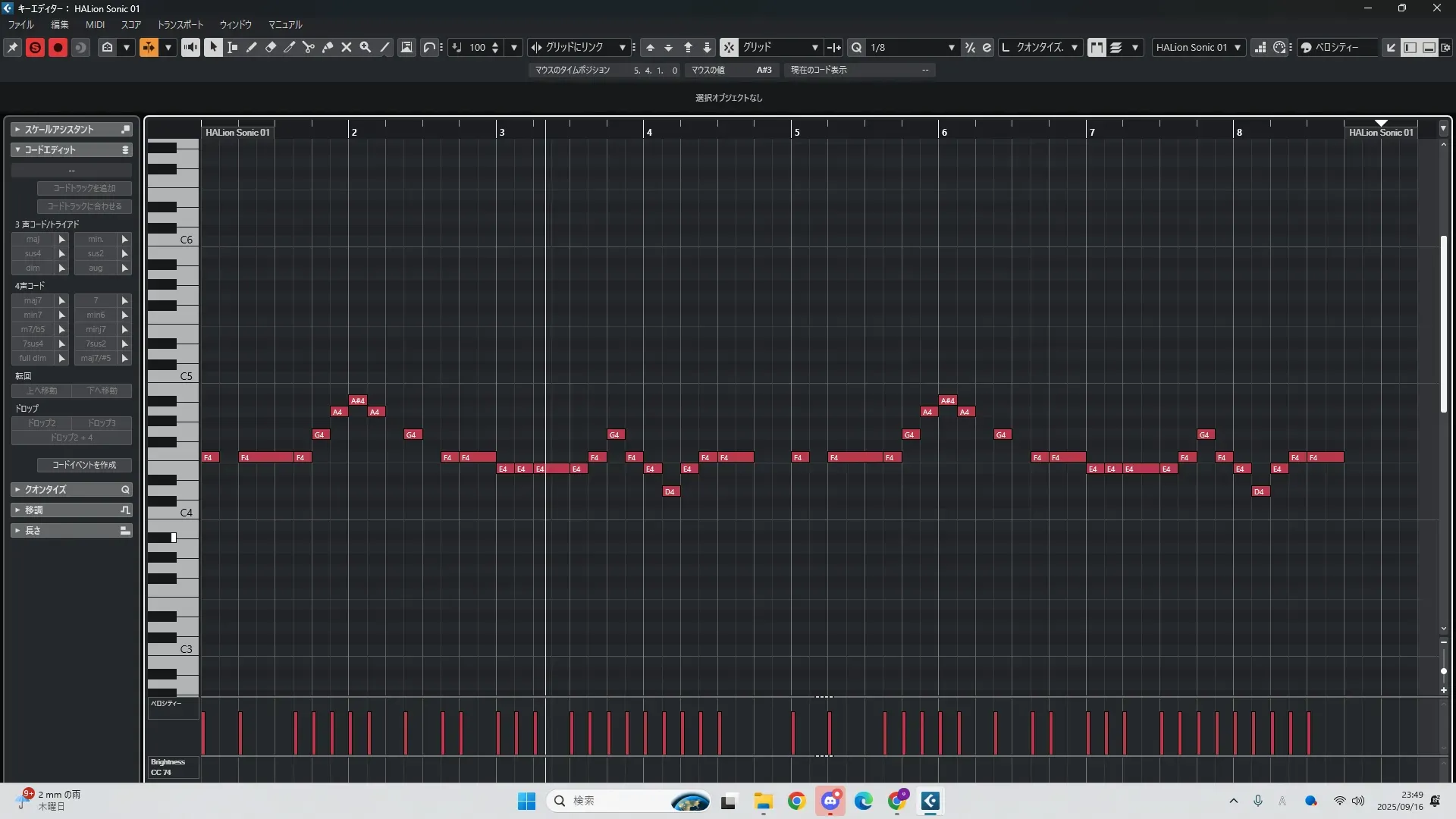Select the Draw pencil tool

click(x=251, y=47)
